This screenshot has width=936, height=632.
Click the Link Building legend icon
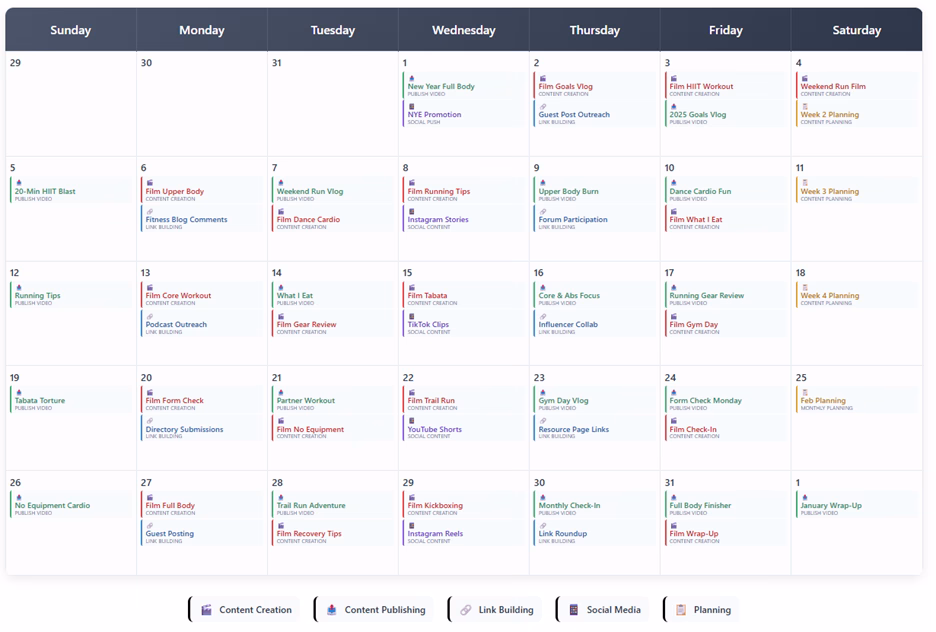466,610
